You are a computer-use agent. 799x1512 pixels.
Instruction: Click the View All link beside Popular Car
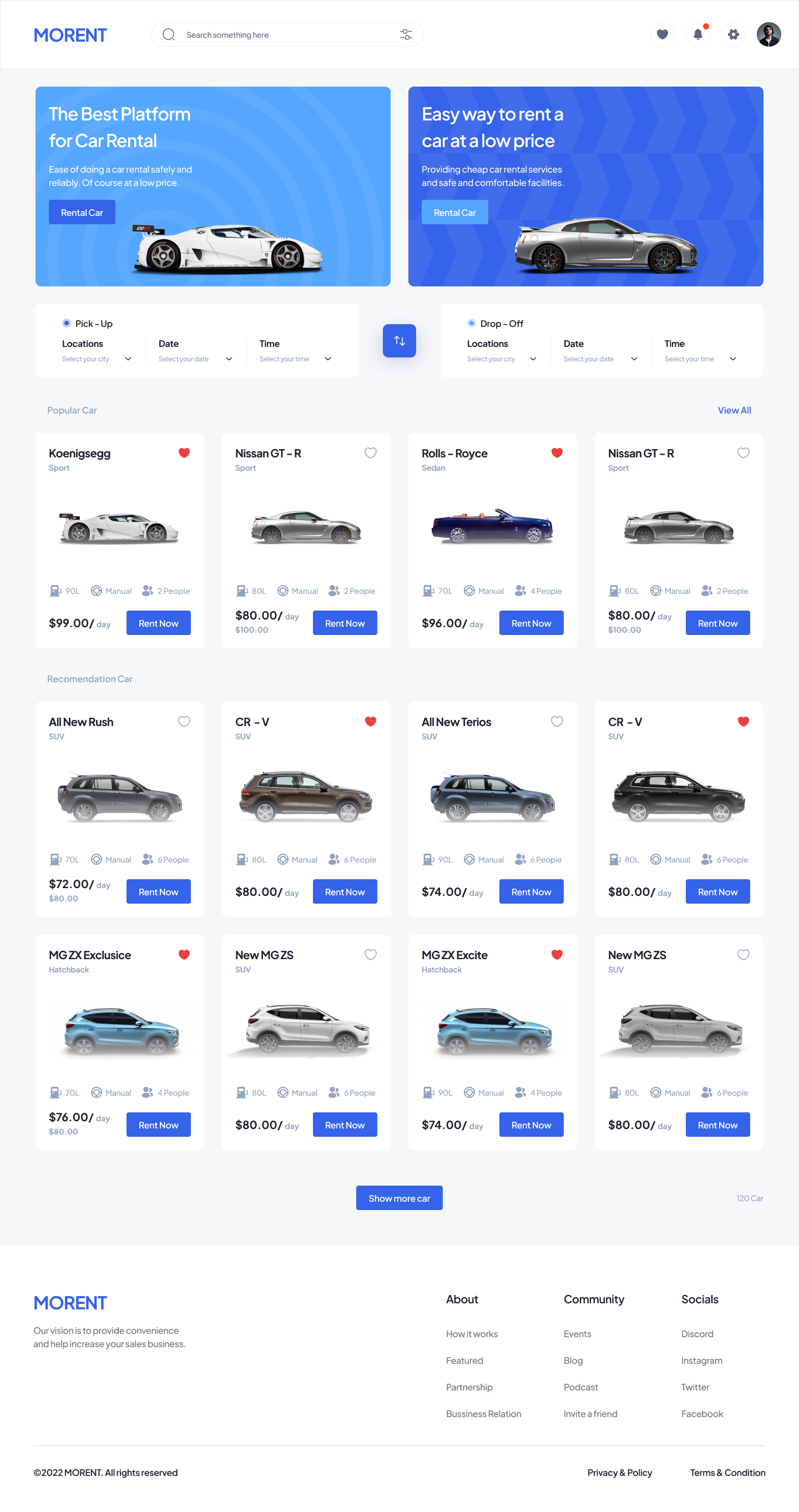click(x=734, y=410)
